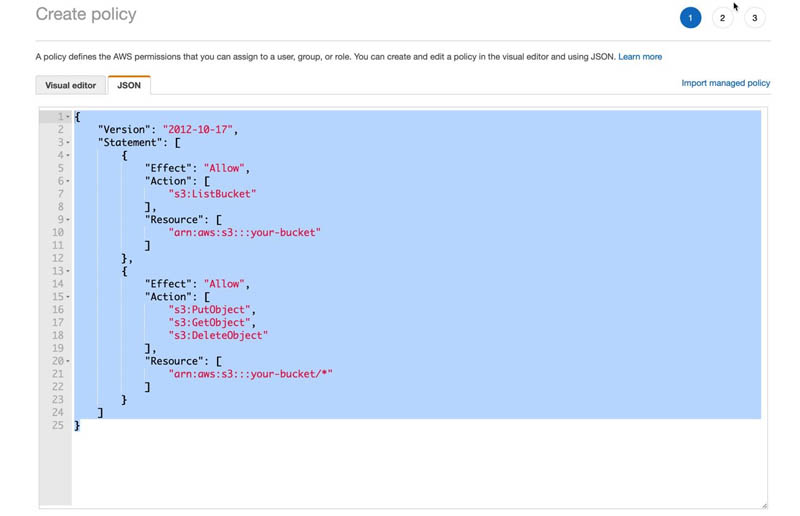Screen dimensions: 800x516
Task: Collapse second statement block on line 13
Action: (68, 271)
